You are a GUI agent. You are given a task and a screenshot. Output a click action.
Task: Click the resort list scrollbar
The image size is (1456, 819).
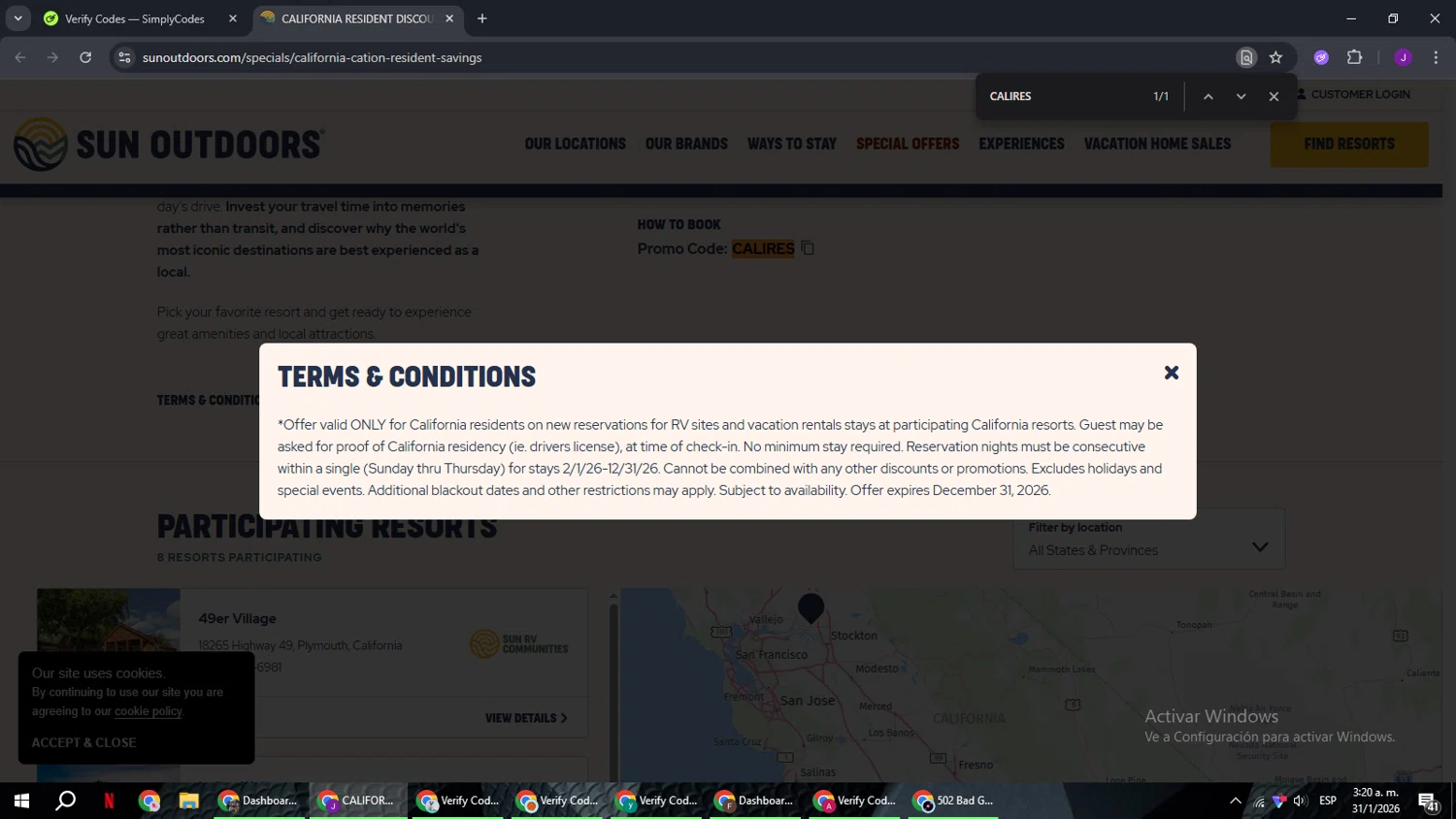(x=612, y=689)
